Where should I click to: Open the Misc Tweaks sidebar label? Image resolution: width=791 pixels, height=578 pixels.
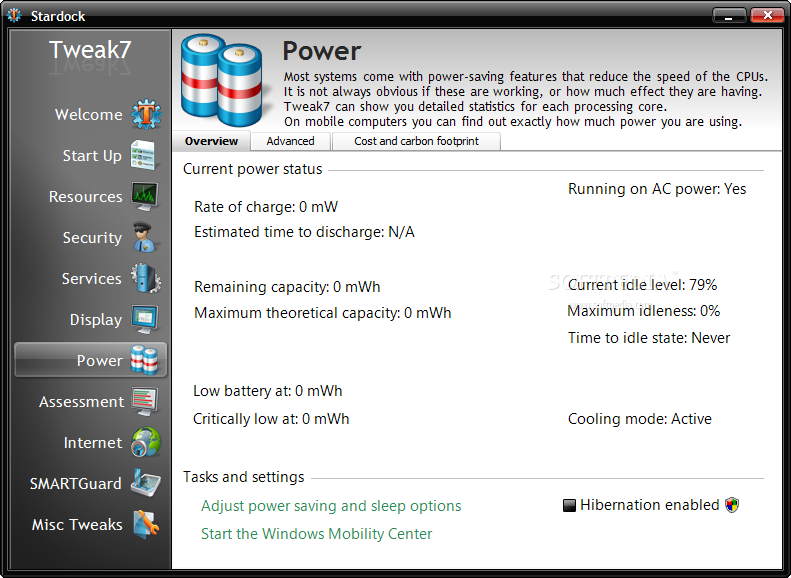pos(77,525)
